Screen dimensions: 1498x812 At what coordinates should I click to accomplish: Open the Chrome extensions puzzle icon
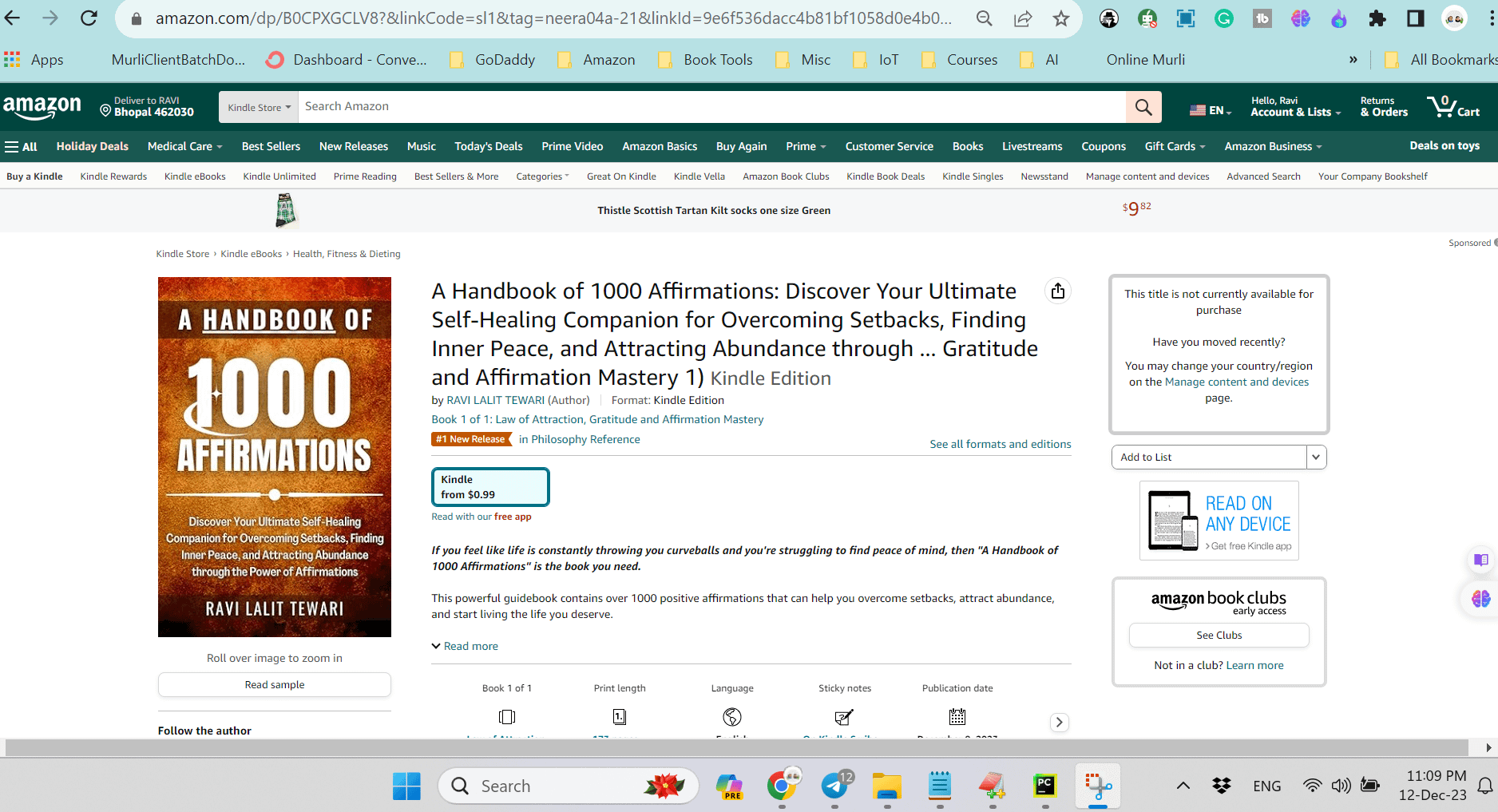point(1377,18)
